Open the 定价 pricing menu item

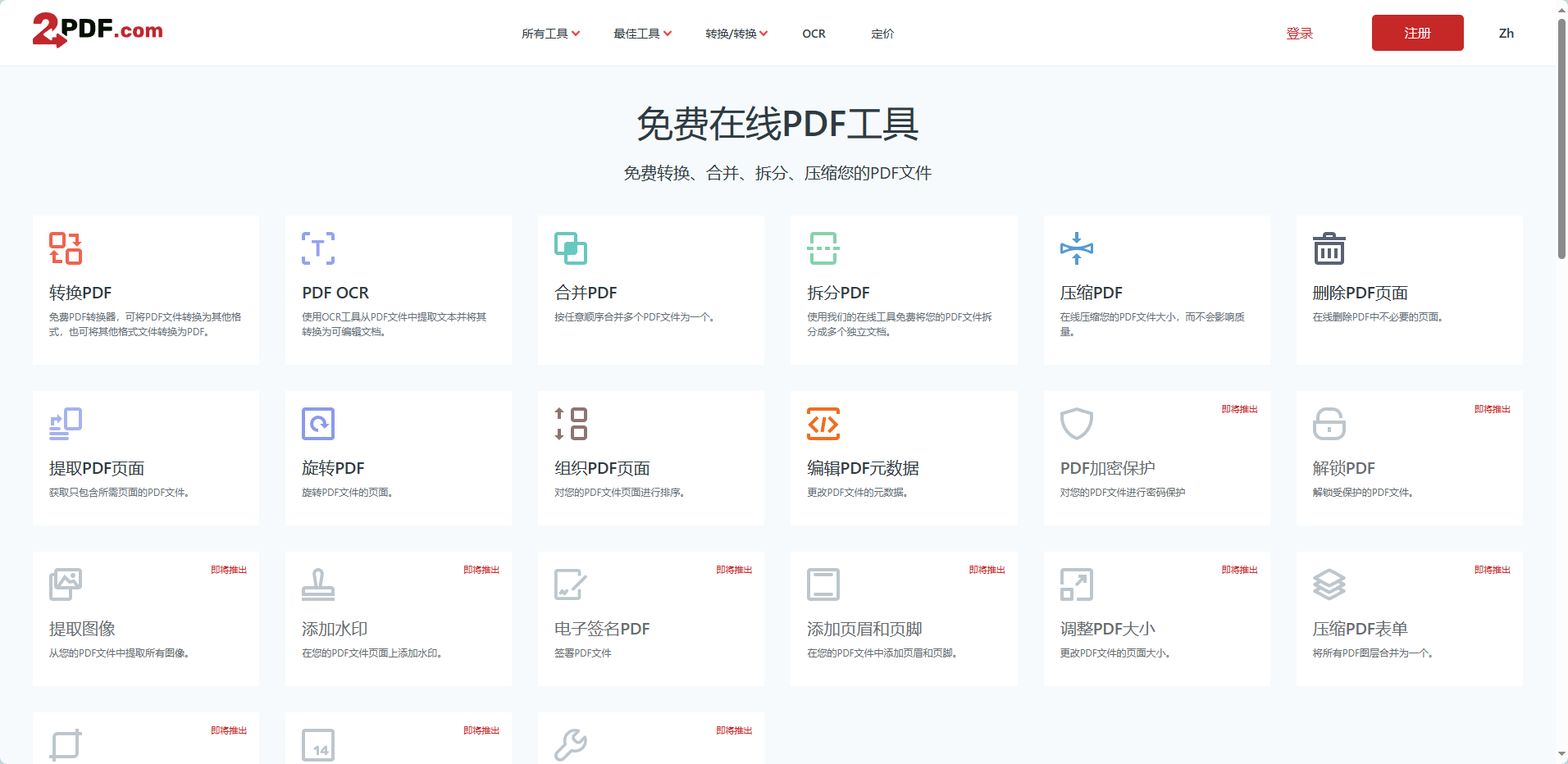point(882,34)
